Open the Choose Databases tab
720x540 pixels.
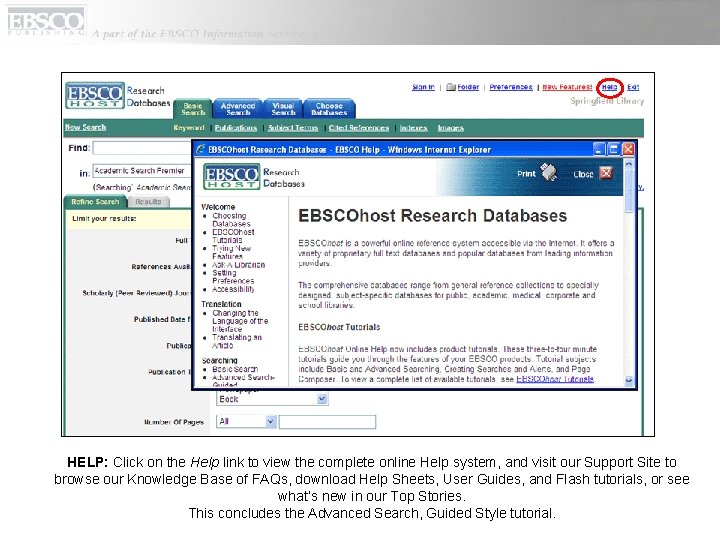tap(329, 109)
